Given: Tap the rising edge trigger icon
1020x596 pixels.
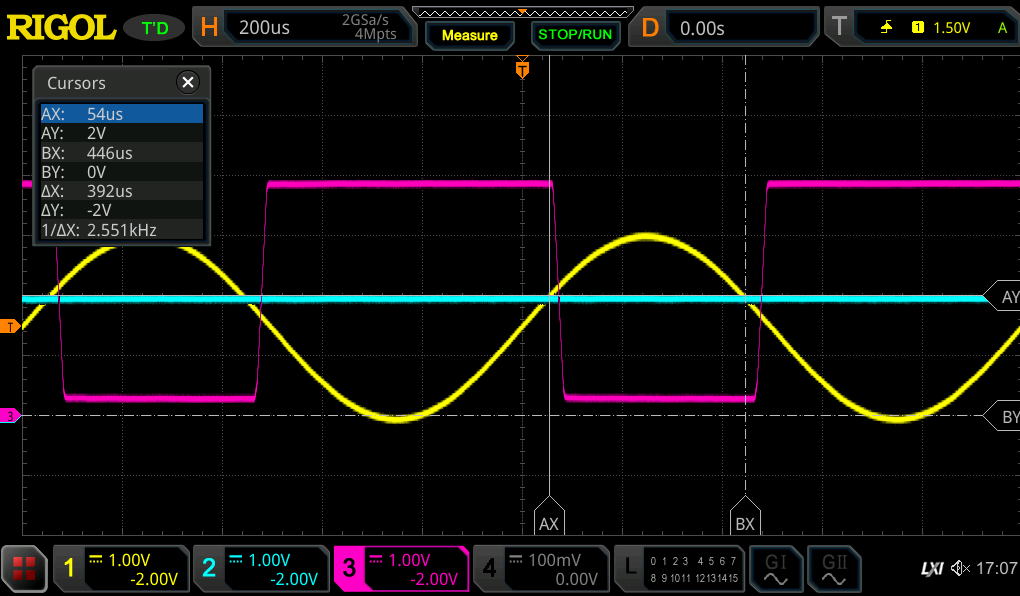Looking at the screenshot, I should tap(886, 27).
